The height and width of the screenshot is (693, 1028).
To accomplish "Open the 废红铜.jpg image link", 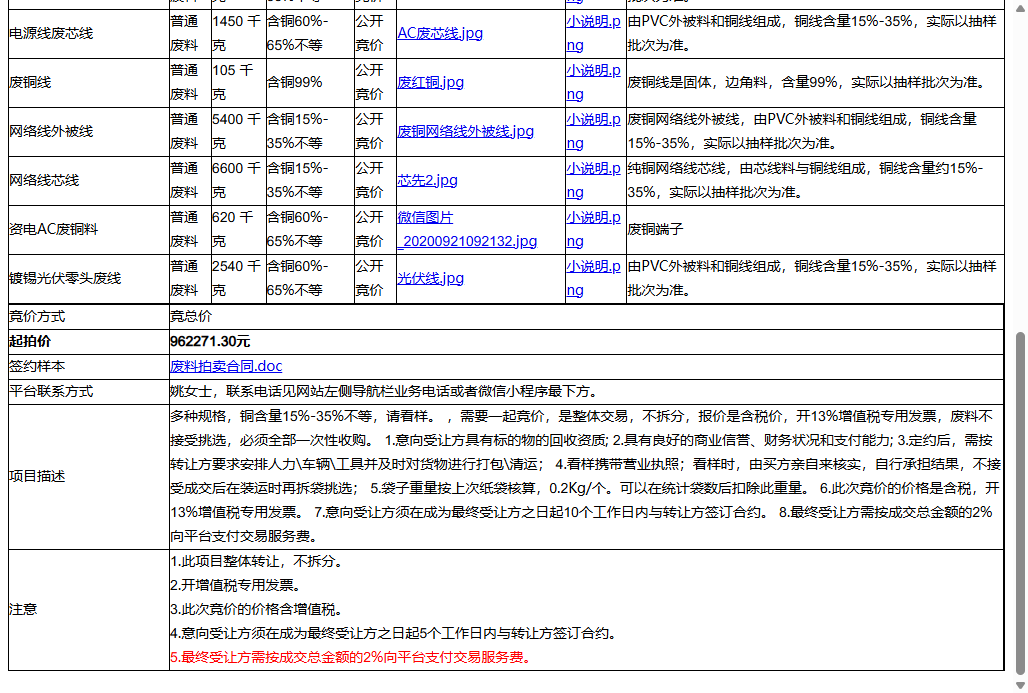I will coord(430,83).
